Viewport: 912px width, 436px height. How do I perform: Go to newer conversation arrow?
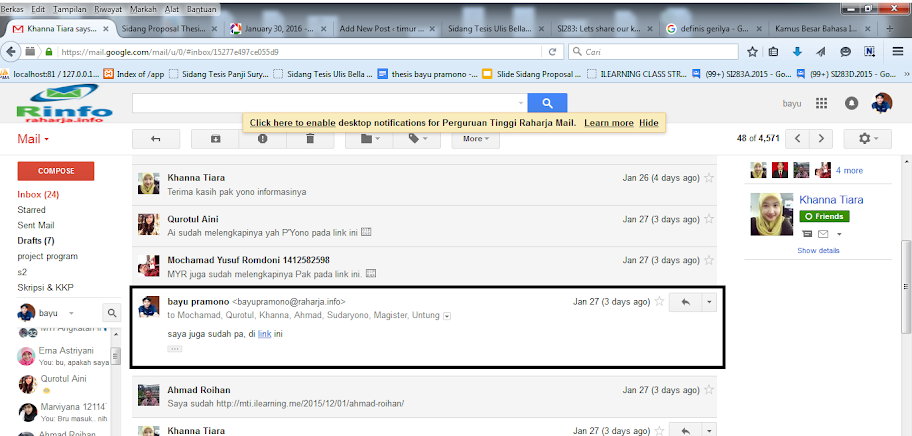797,139
